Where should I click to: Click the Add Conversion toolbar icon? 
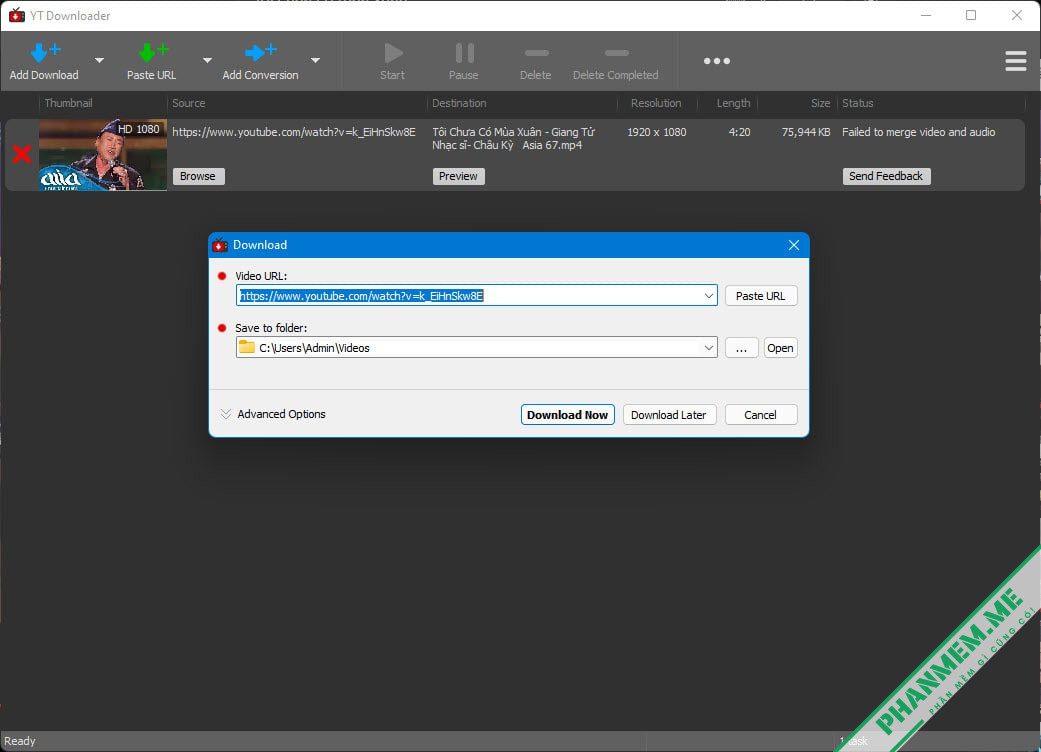click(260, 52)
